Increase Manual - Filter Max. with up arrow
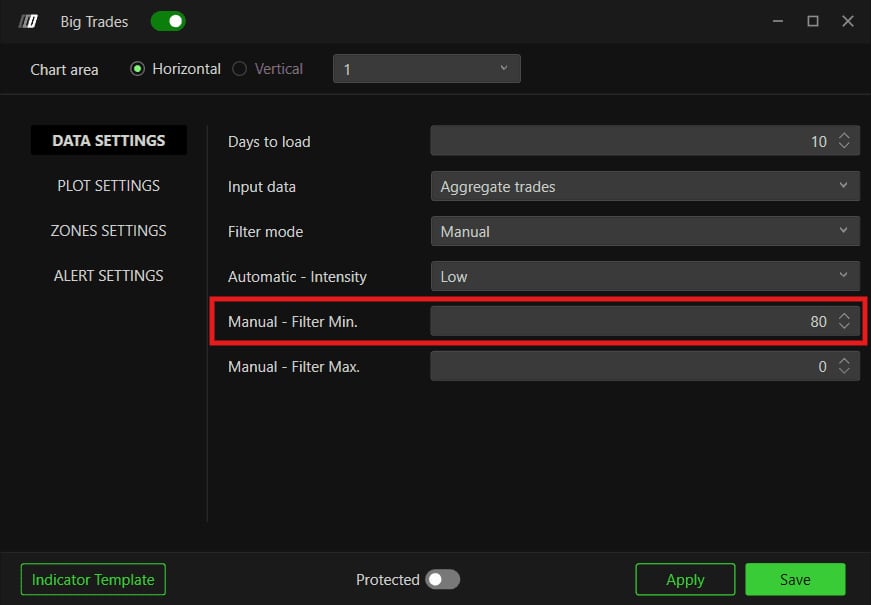This screenshot has width=871, height=605. coord(844,361)
